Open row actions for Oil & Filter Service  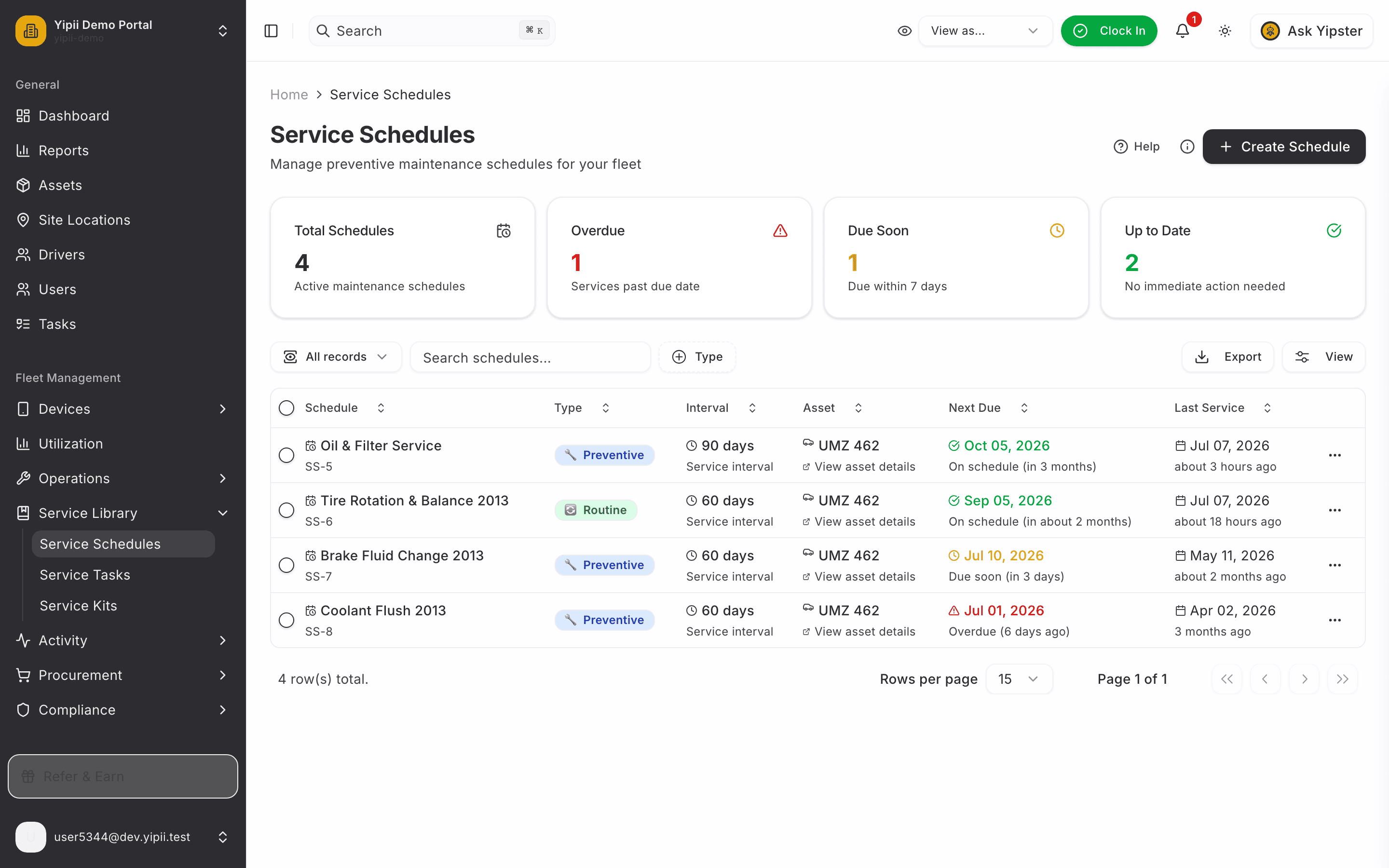[x=1335, y=455]
